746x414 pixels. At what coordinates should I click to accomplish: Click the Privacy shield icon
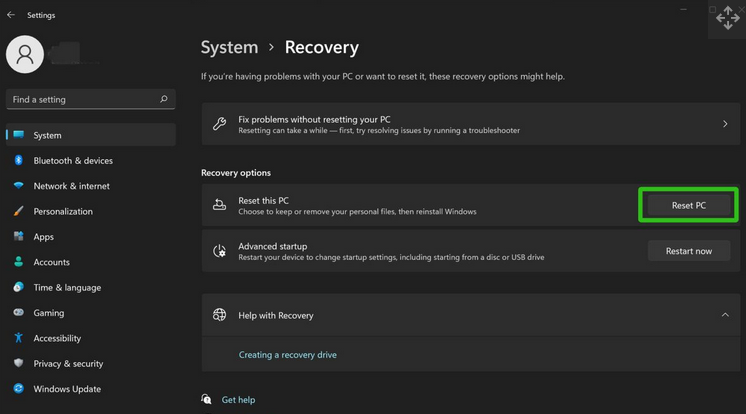pos(19,363)
